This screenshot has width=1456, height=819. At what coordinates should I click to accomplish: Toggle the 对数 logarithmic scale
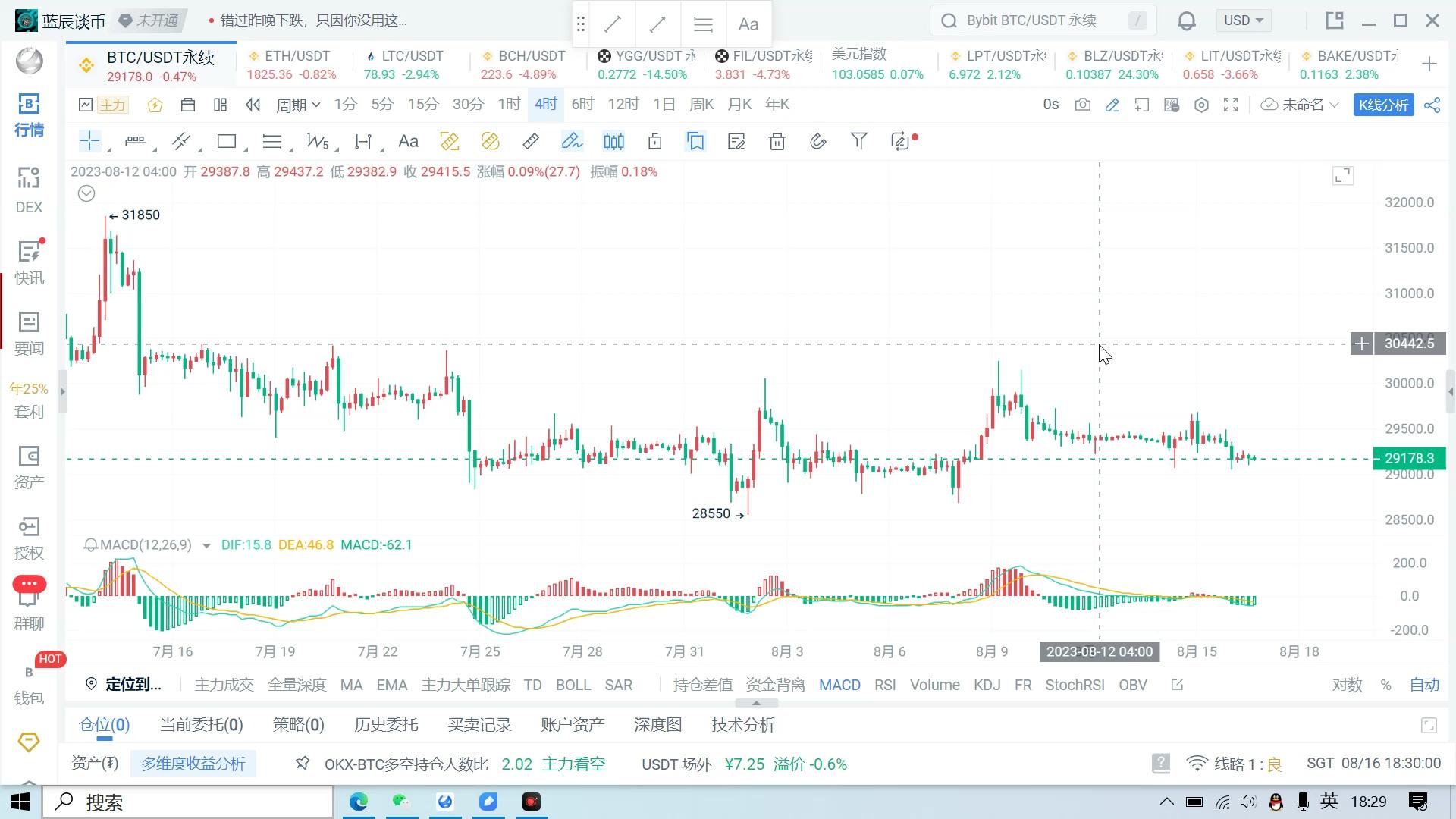1347,685
